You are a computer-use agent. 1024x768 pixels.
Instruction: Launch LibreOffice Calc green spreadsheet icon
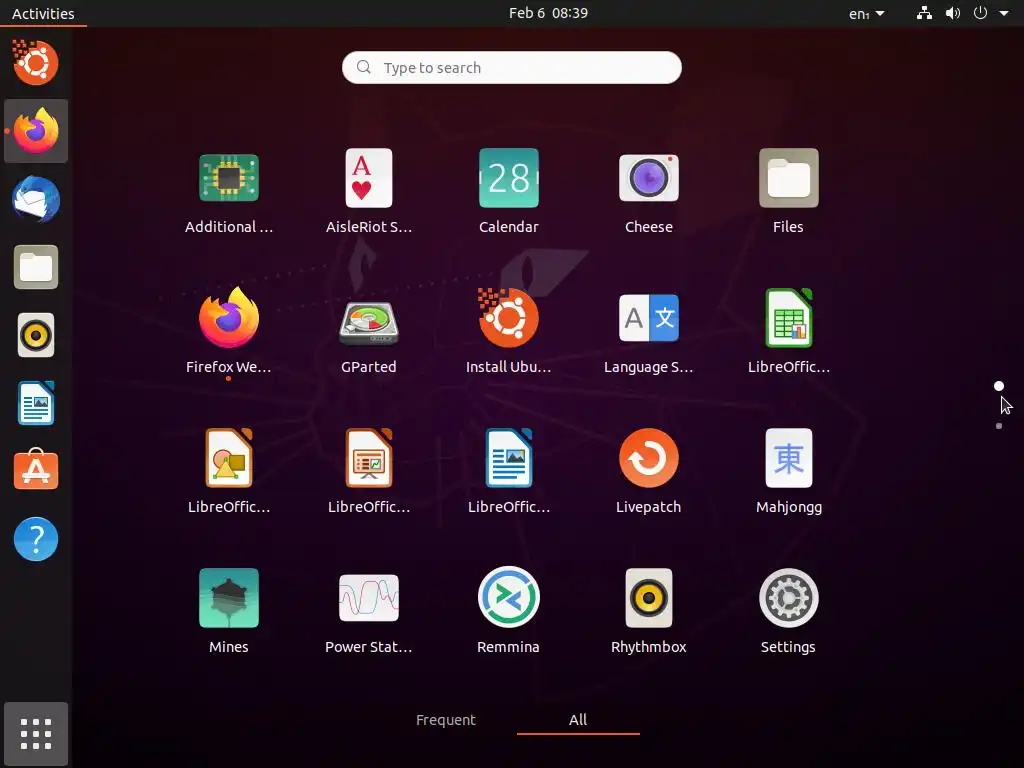tap(788, 318)
